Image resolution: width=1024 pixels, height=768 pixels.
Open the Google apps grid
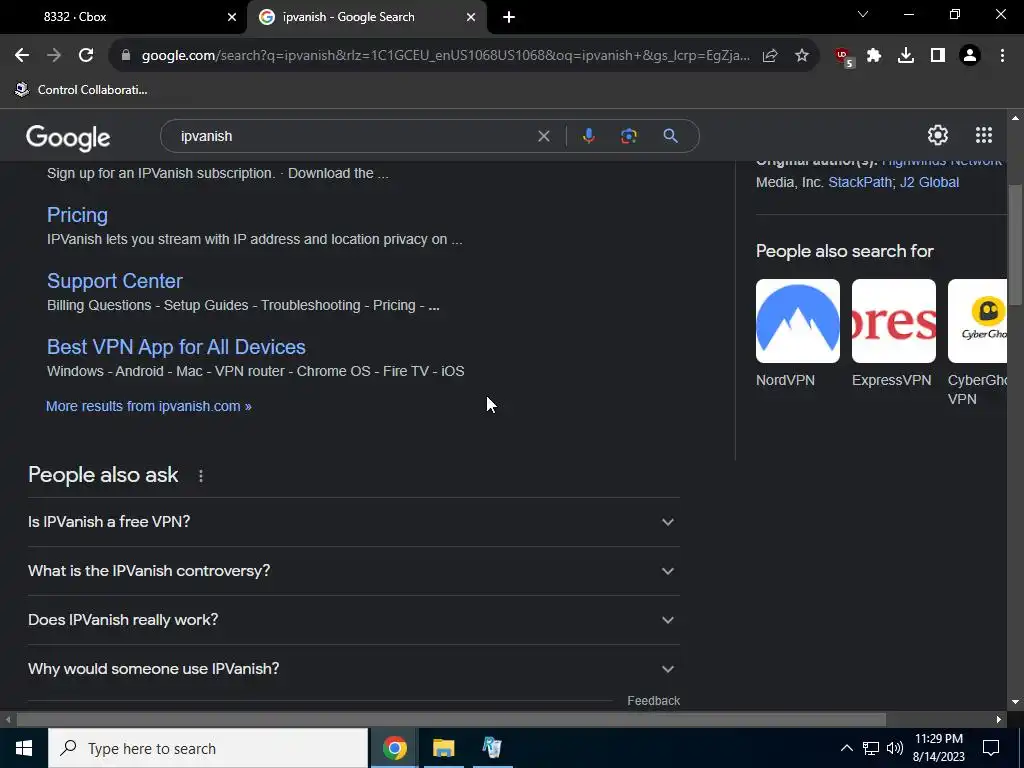coord(984,135)
